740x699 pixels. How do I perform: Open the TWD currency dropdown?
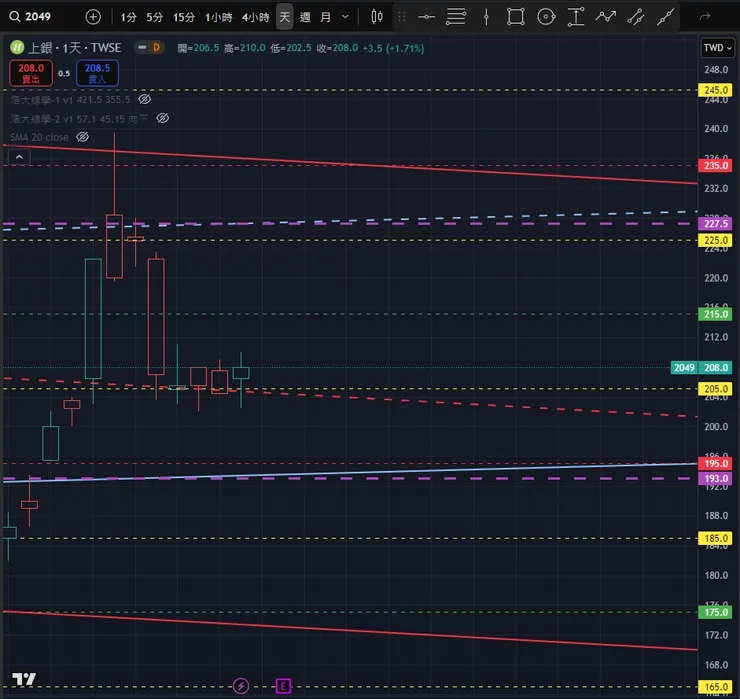[717, 48]
